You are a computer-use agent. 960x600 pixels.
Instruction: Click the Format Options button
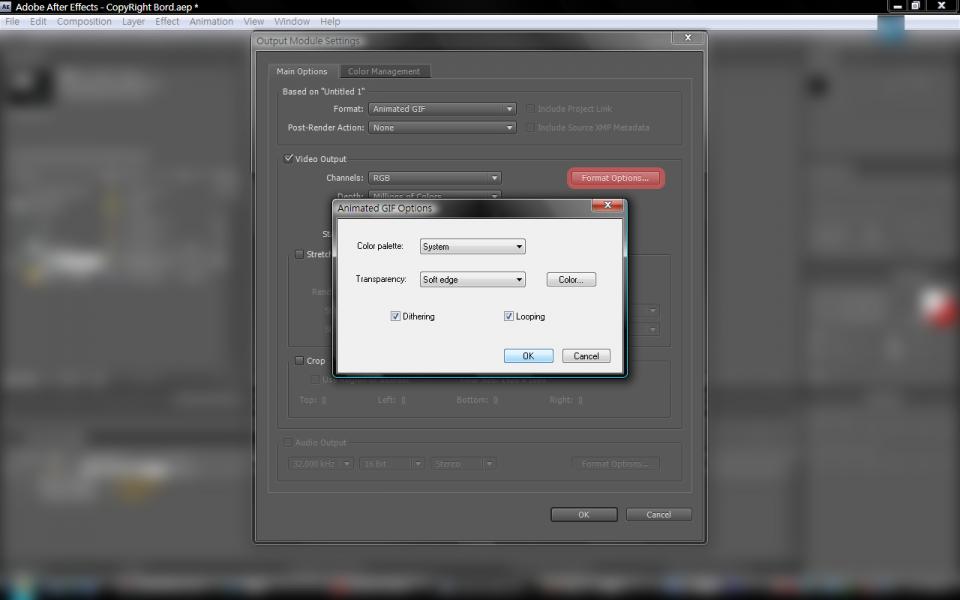pyautogui.click(x=615, y=177)
